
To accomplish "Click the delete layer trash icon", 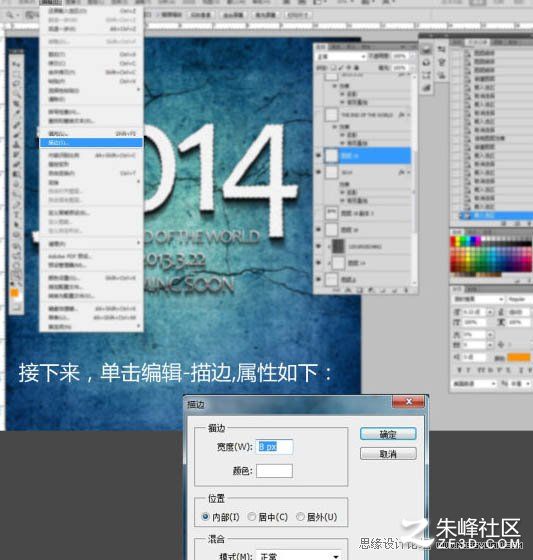I will pos(406,291).
